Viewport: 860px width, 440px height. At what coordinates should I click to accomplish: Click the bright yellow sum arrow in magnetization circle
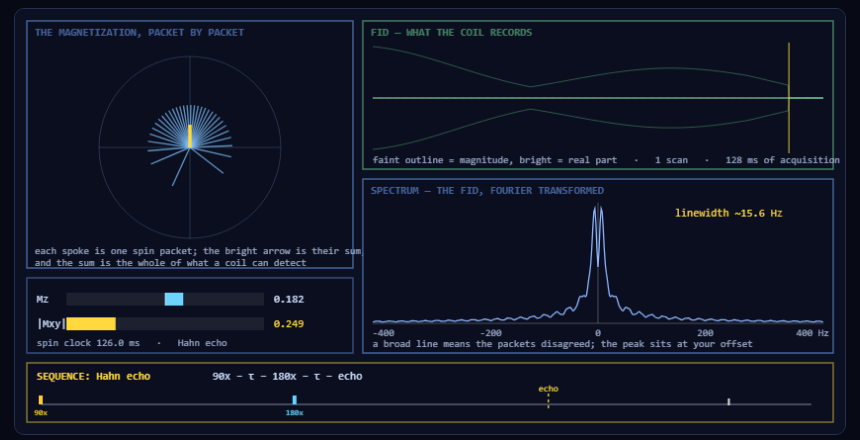click(190, 136)
